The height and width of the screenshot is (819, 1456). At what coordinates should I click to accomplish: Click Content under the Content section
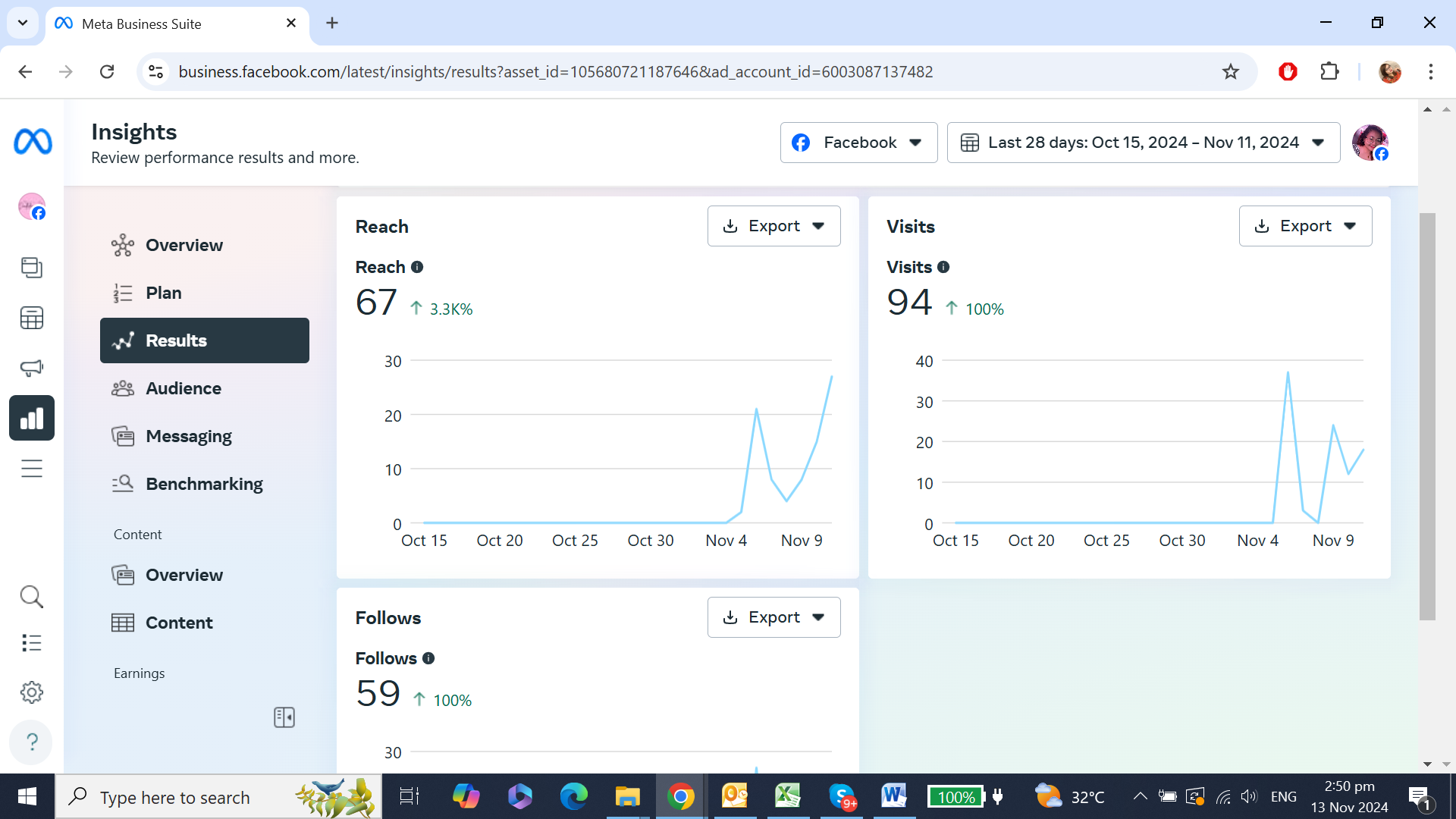(x=179, y=623)
